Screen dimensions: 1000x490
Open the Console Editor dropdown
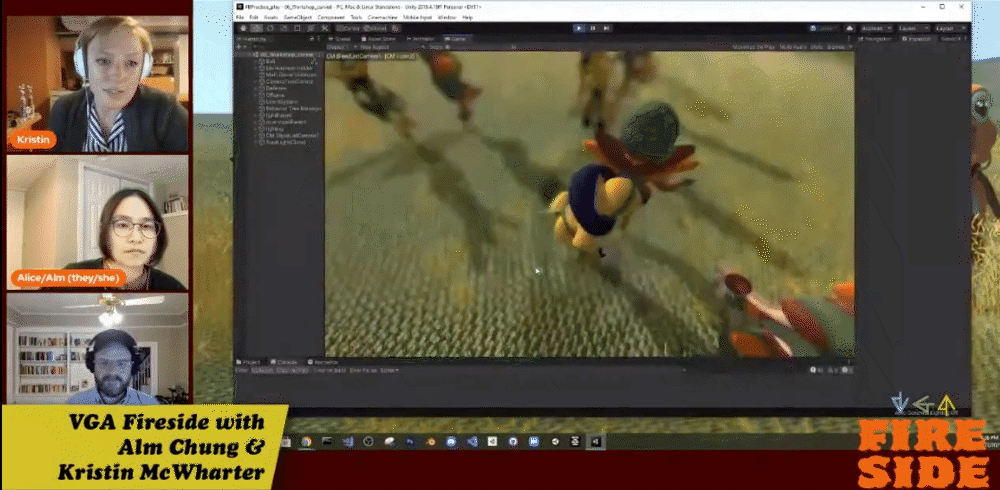pyautogui.click(x=390, y=370)
